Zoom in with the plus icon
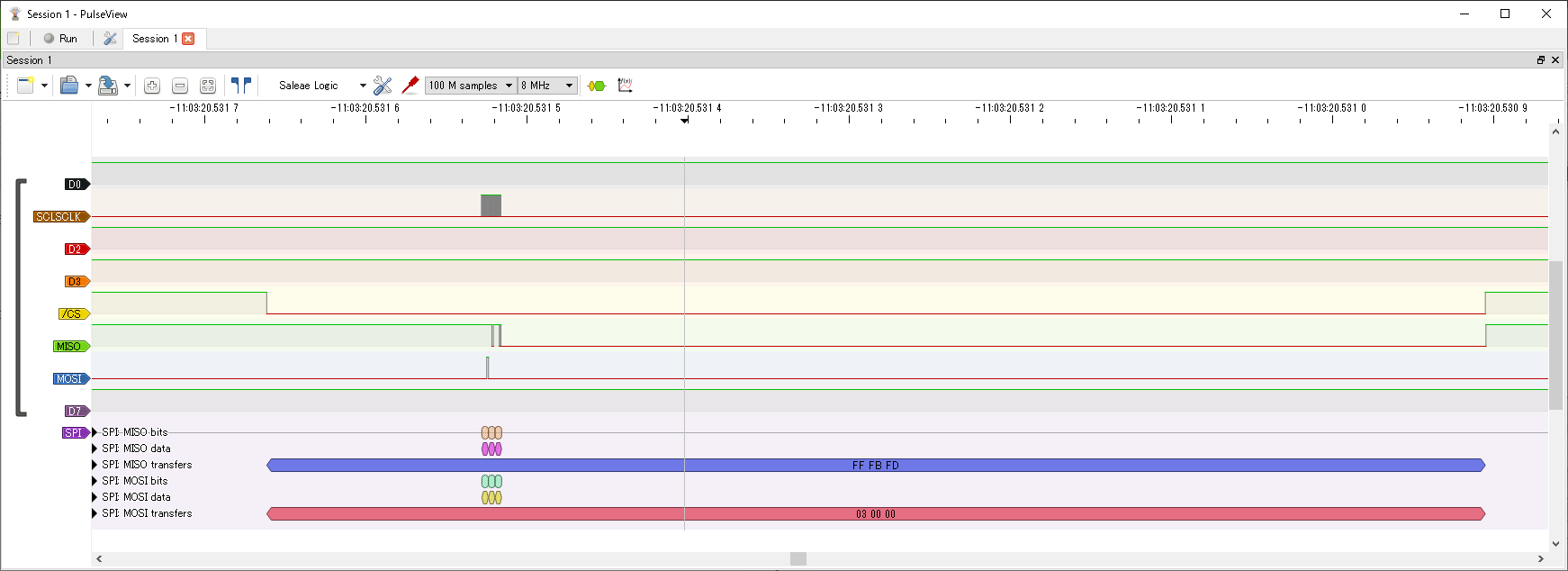The width and height of the screenshot is (1568, 571). [x=152, y=86]
